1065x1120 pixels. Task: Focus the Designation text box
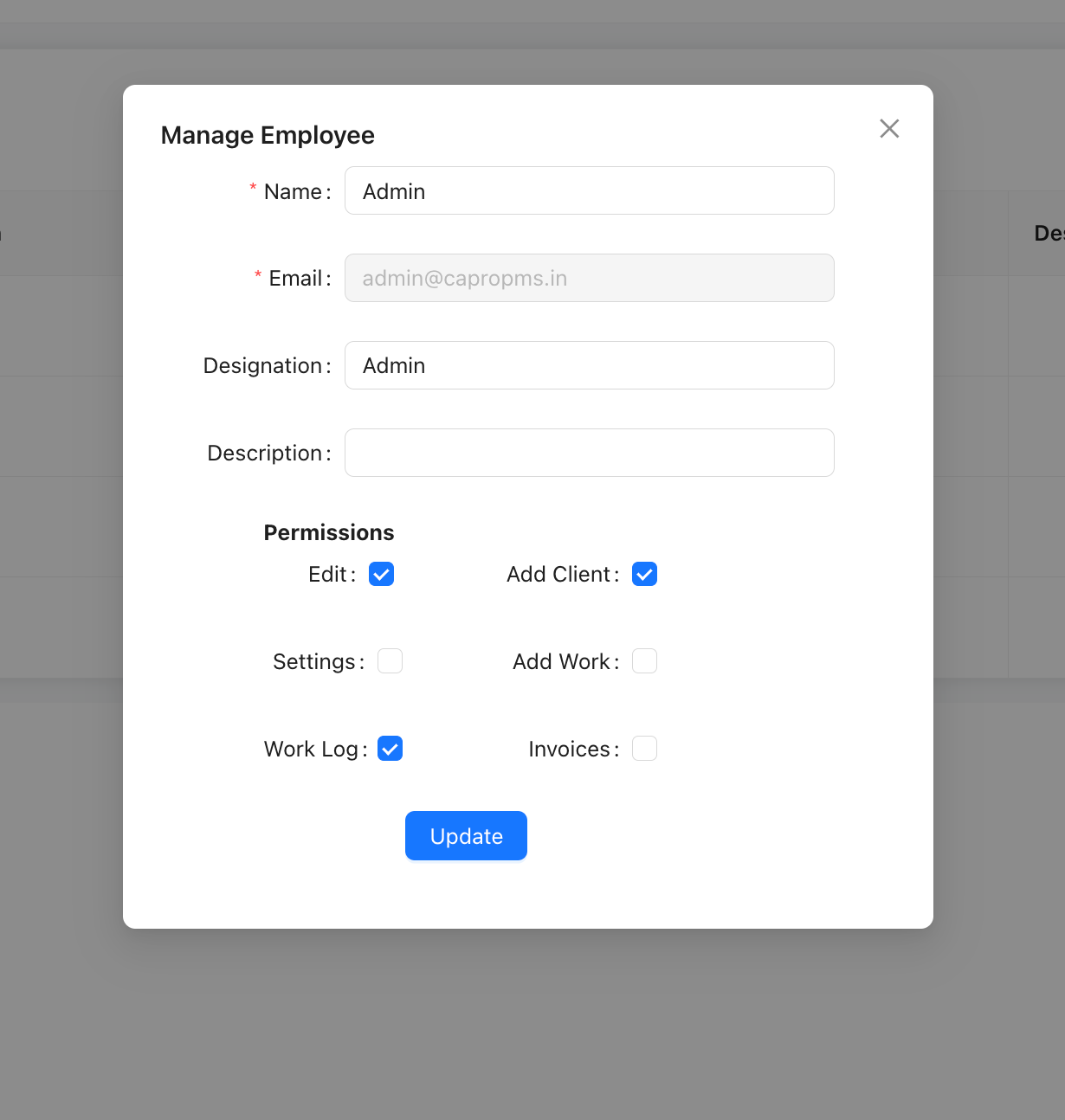589,366
